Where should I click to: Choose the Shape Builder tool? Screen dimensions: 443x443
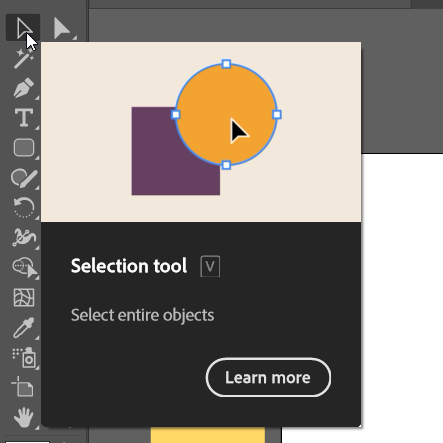[x=24, y=267]
